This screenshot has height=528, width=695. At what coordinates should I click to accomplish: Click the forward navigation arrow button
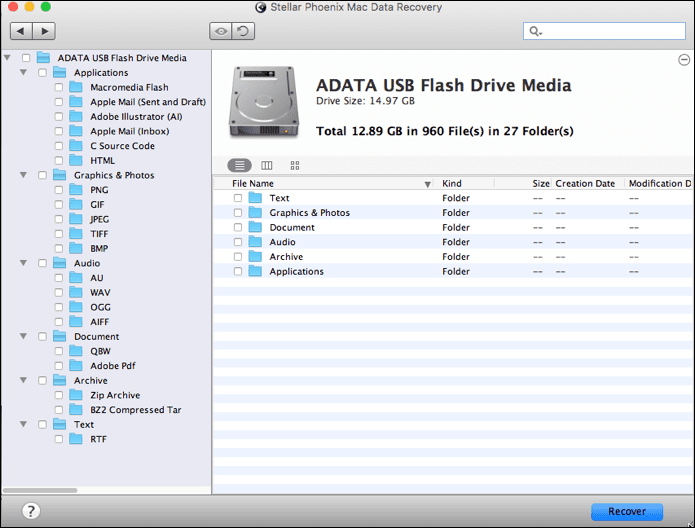click(x=44, y=31)
